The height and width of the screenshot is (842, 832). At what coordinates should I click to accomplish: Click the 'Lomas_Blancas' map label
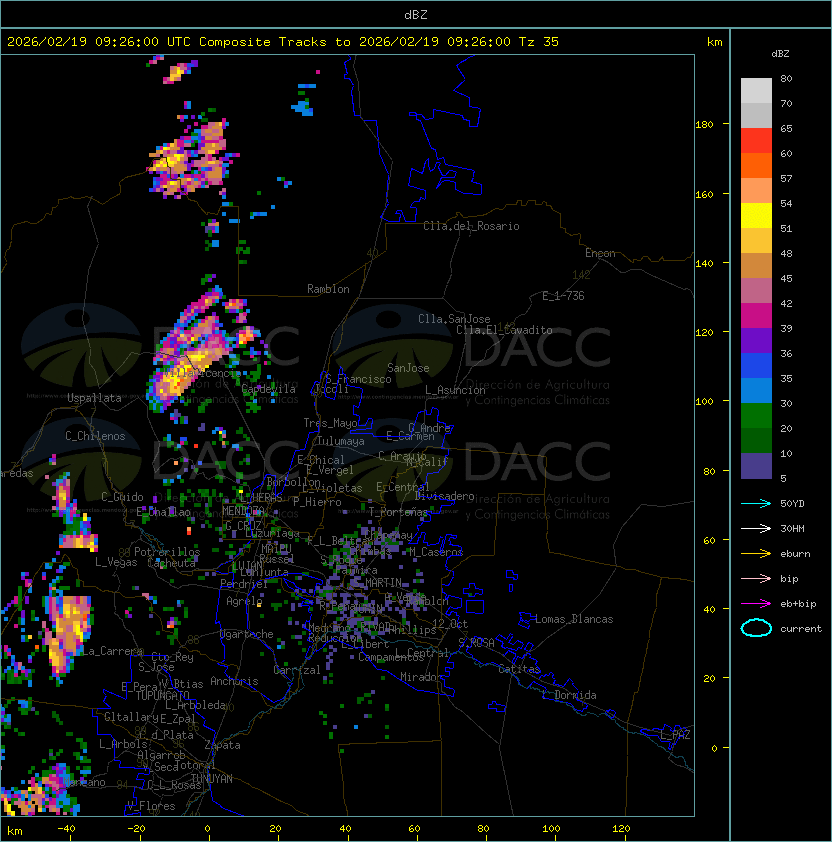point(574,619)
